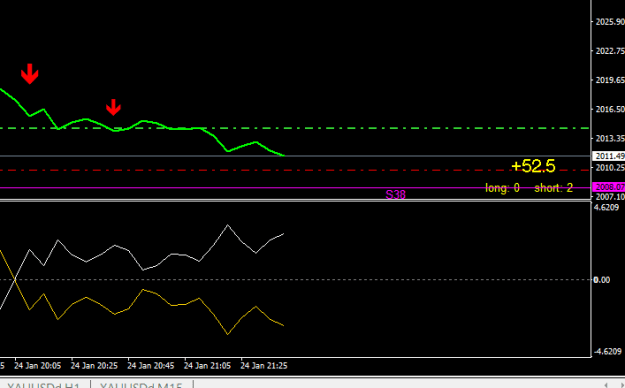Click the 2010.25 price scale label
Image resolution: width=625 pixels, height=388 pixels.
tap(610, 168)
